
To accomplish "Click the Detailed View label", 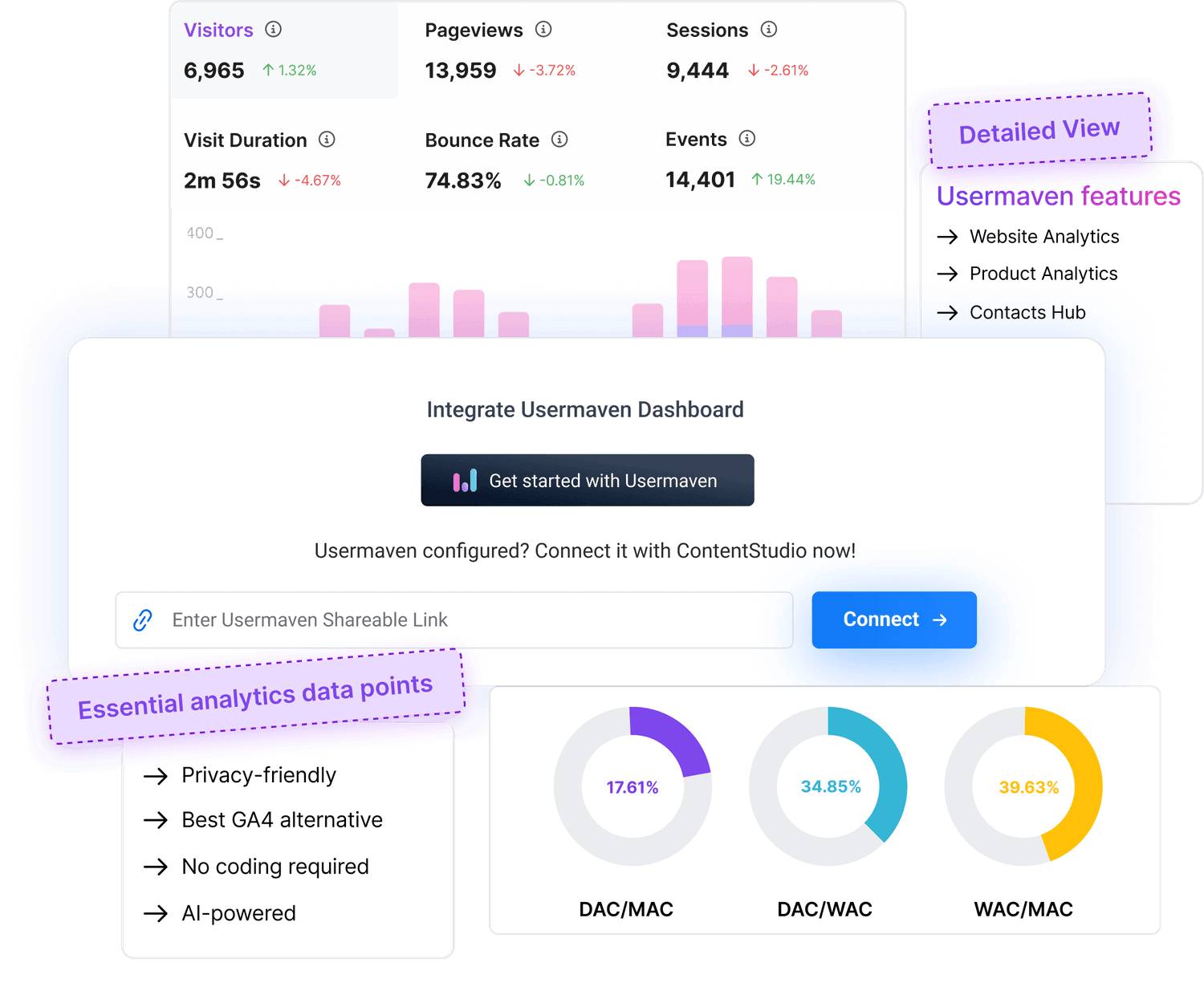I will tap(1040, 130).
